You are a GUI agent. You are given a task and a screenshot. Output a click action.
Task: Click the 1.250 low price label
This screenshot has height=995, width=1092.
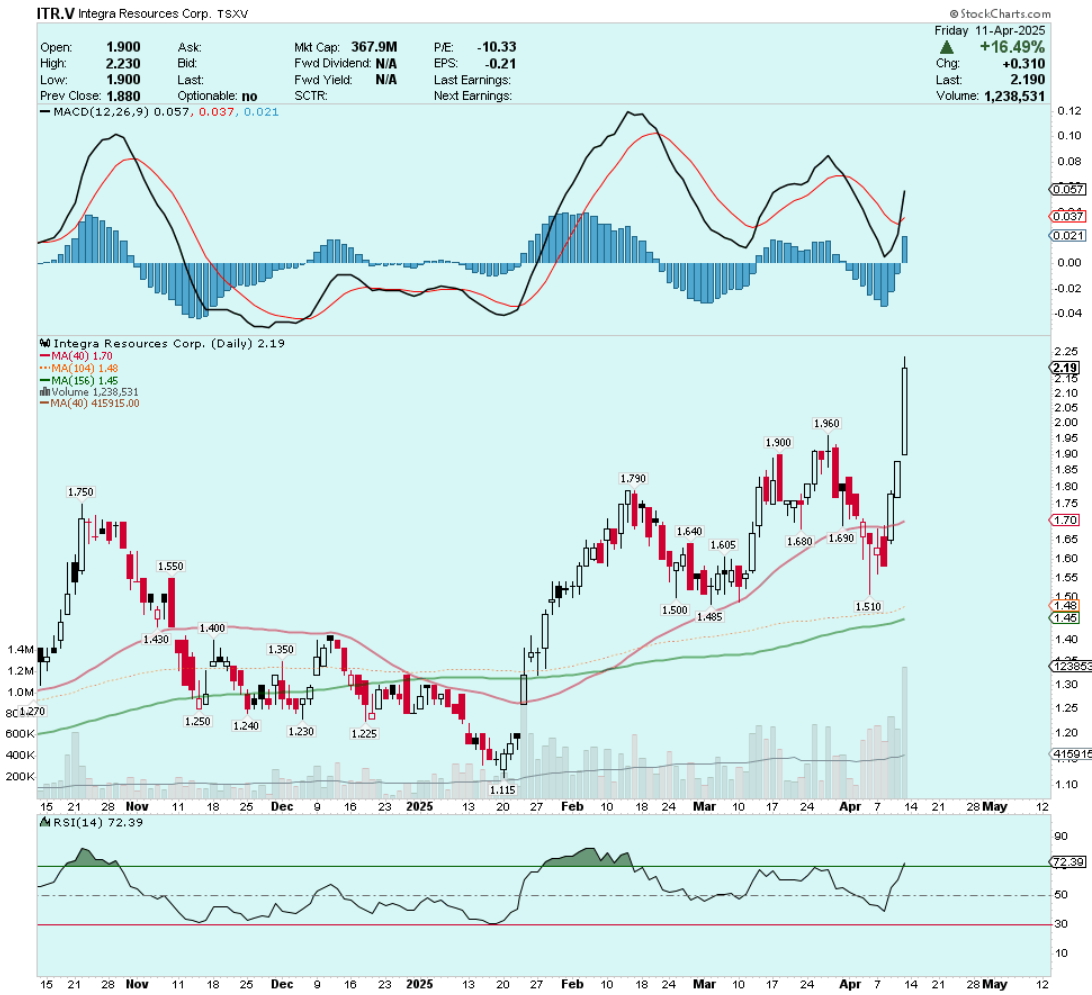pyautogui.click(x=197, y=722)
